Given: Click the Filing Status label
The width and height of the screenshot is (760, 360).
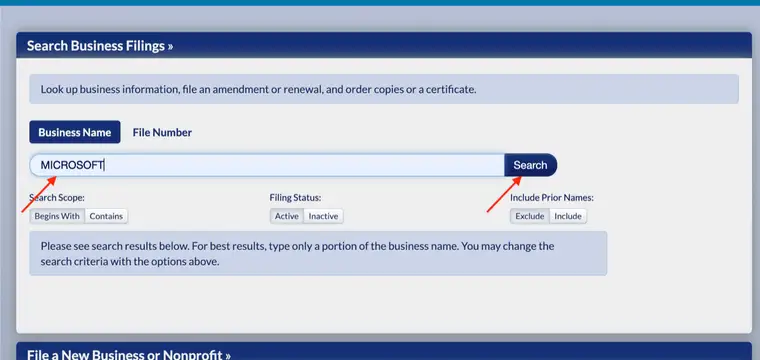Looking at the screenshot, I should [295, 198].
